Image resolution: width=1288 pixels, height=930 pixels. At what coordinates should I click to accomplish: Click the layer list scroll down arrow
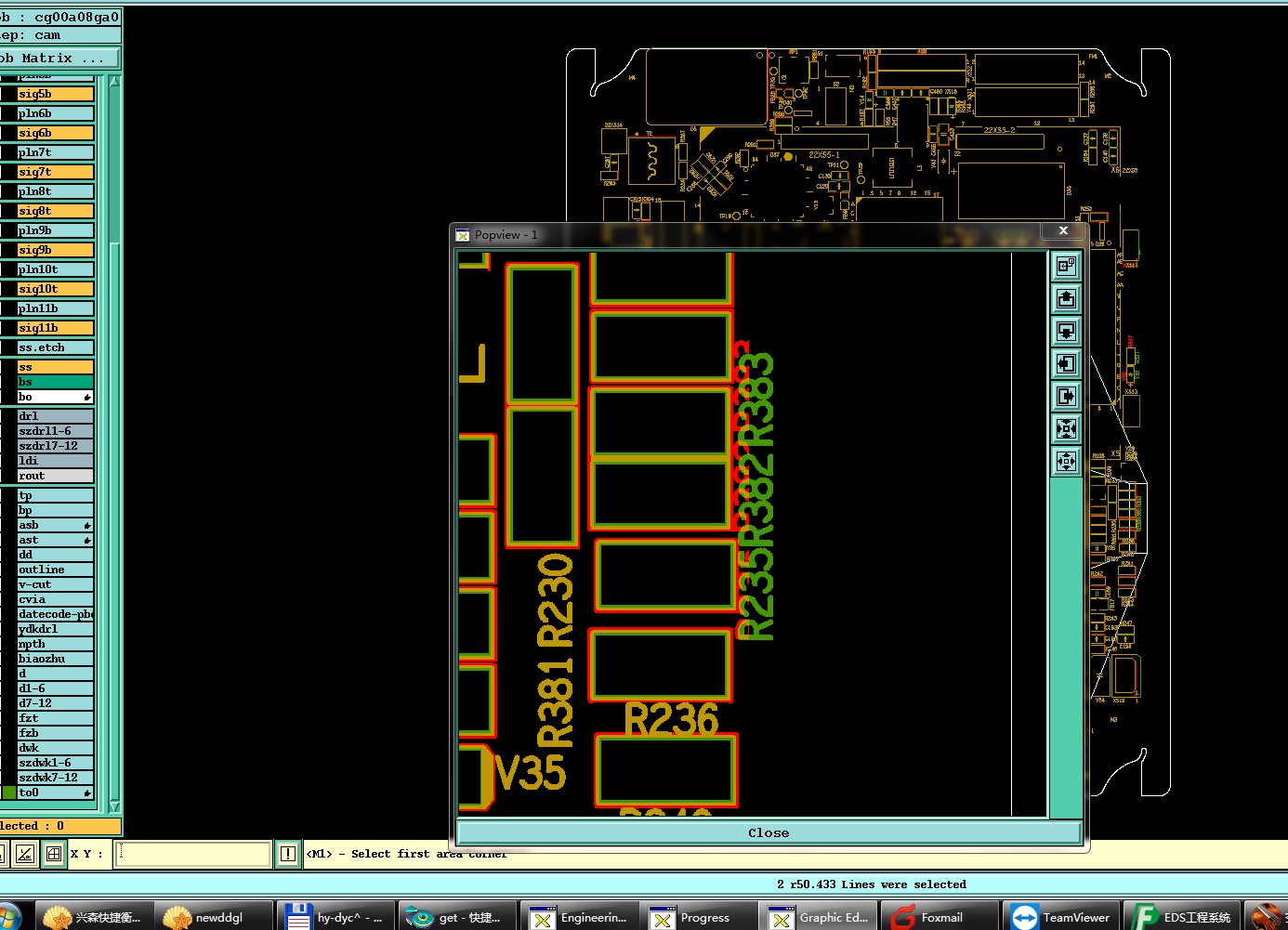pyautogui.click(x=115, y=806)
